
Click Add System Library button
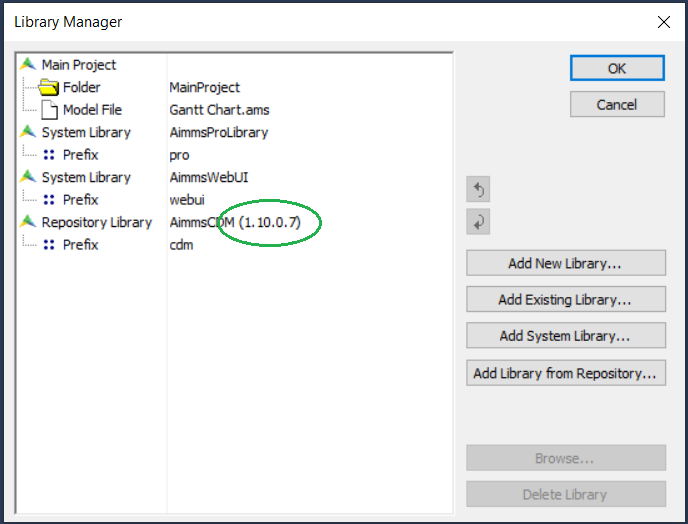coord(566,336)
